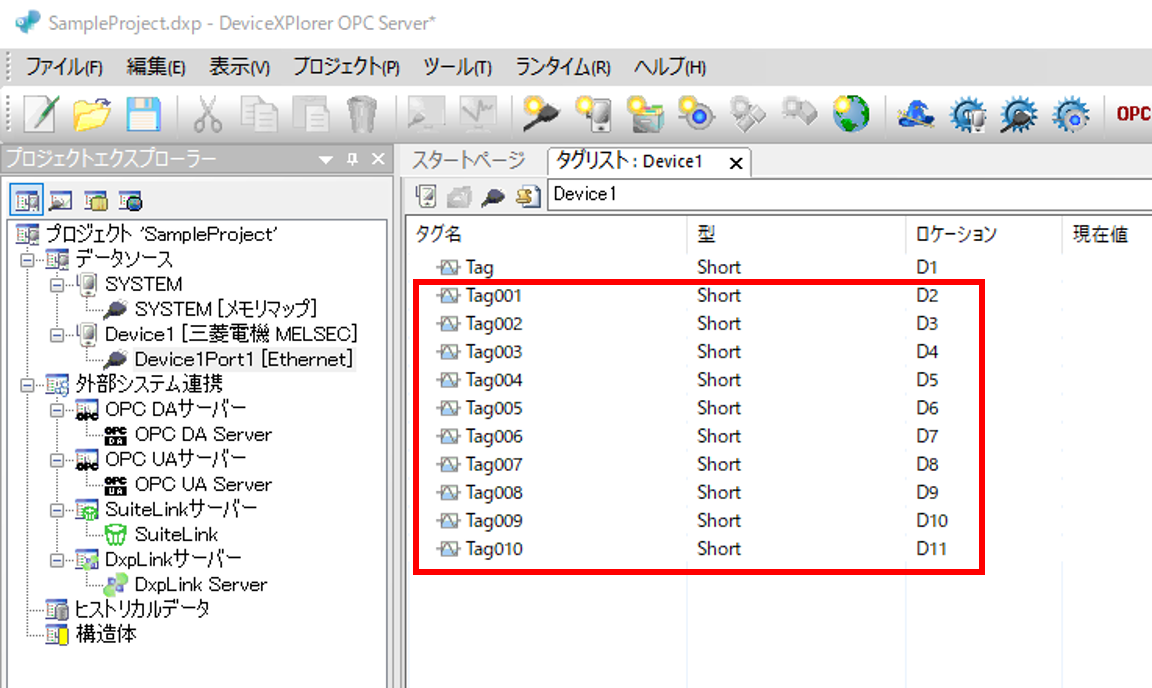The image size is (1152, 688).
Task: Open the ランタイム(R) menu
Action: coord(562,67)
